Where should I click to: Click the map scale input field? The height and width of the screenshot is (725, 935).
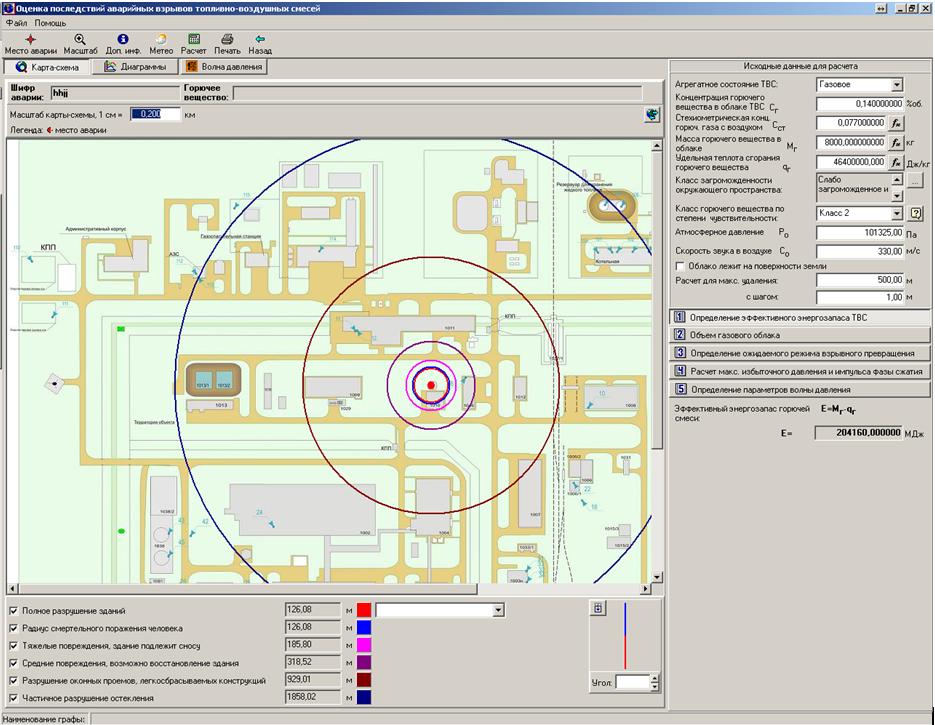[x=155, y=114]
